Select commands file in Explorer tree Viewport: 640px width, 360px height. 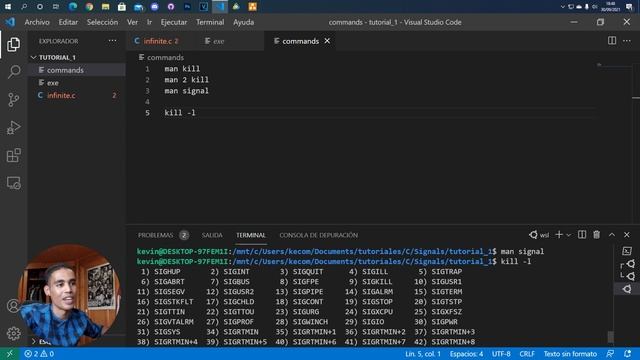coord(77,70)
